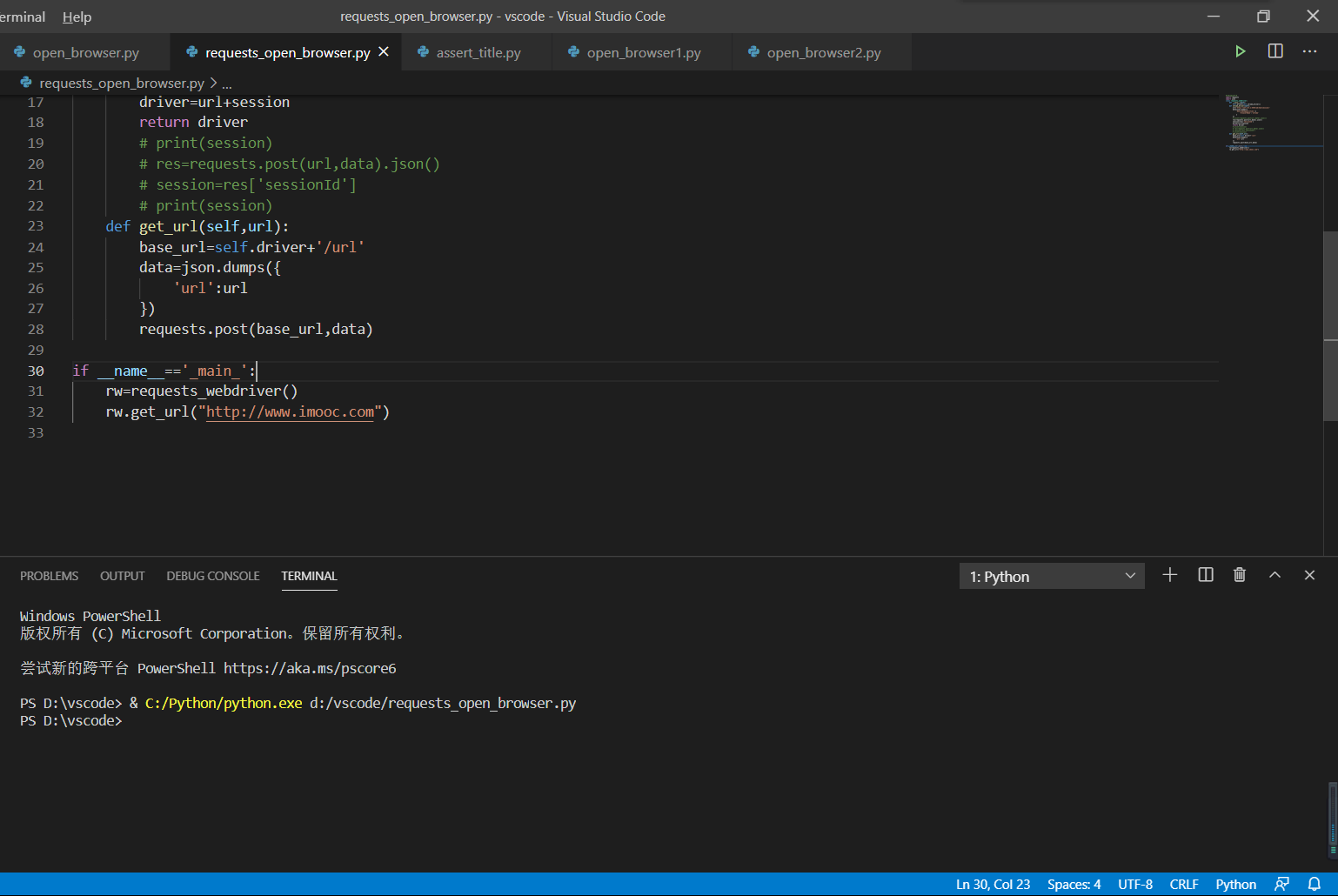Open the http://www.imooc.com link in code
The image size is (1338, 896).
[x=290, y=411]
